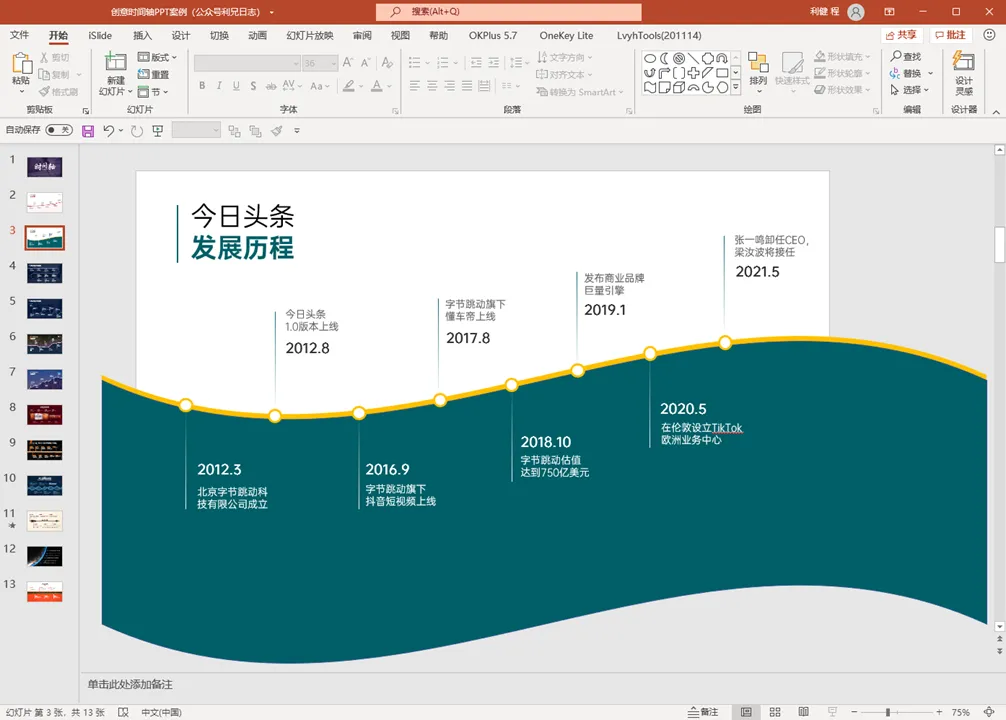Undo the last action with undo arrow
This screenshot has height=720, width=1006.
coord(108,131)
